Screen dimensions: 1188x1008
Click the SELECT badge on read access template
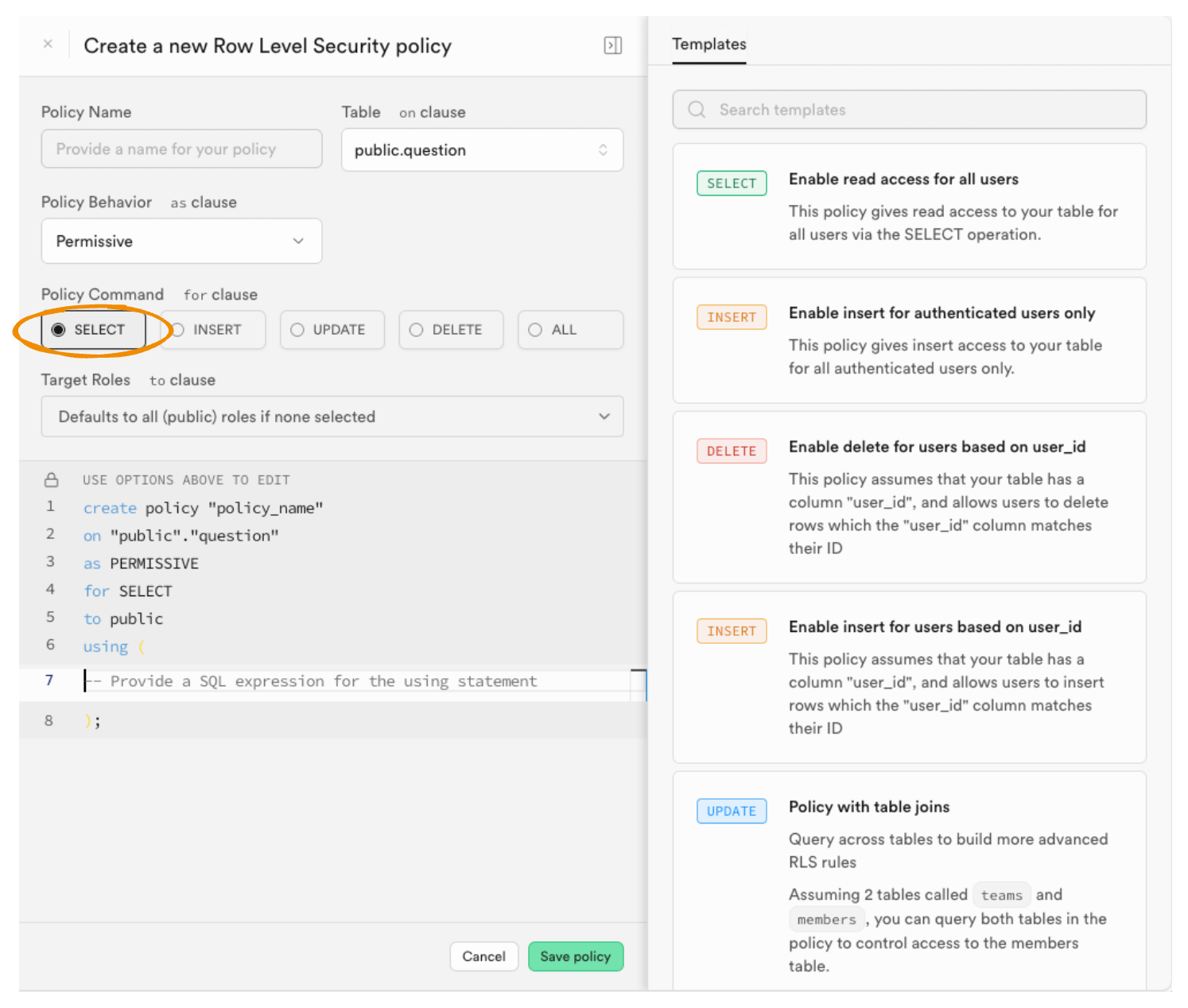(731, 184)
